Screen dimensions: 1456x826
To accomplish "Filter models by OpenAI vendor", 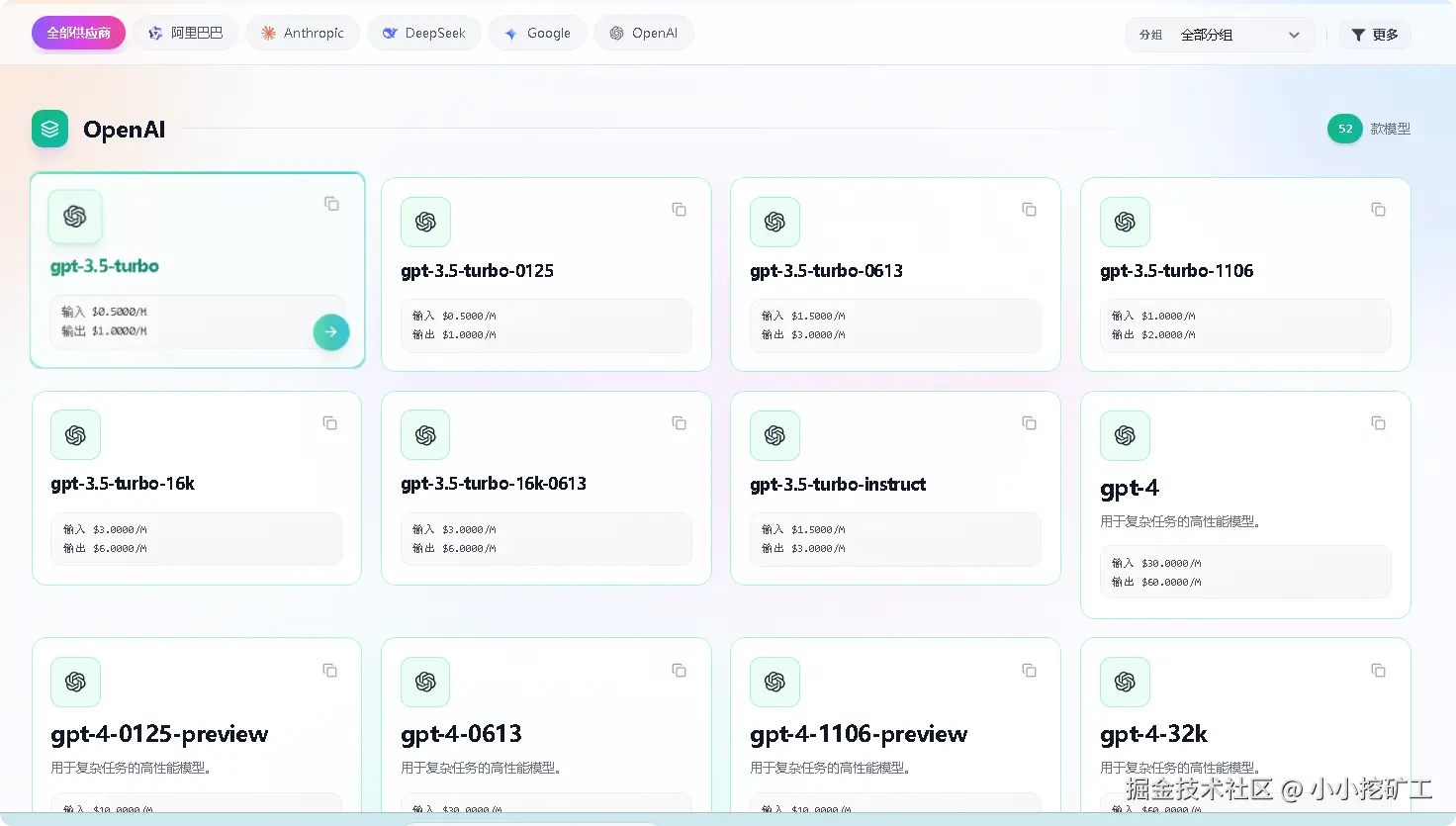I will [644, 33].
